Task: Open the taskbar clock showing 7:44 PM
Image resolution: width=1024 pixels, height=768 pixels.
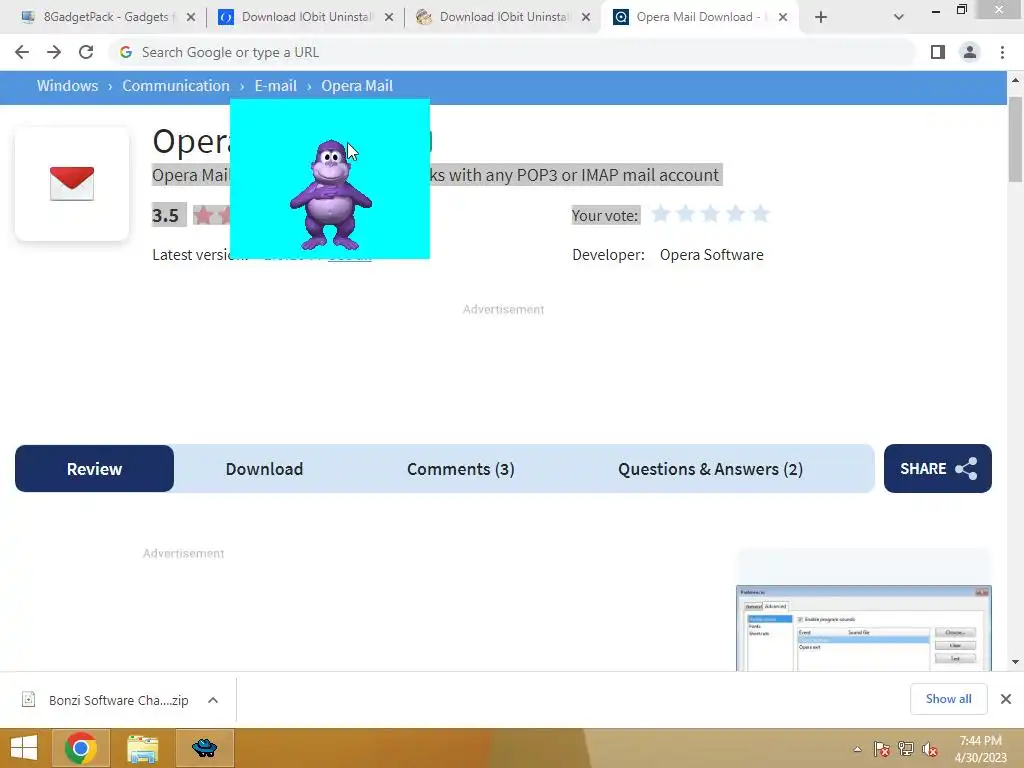Action: click(x=980, y=749)
